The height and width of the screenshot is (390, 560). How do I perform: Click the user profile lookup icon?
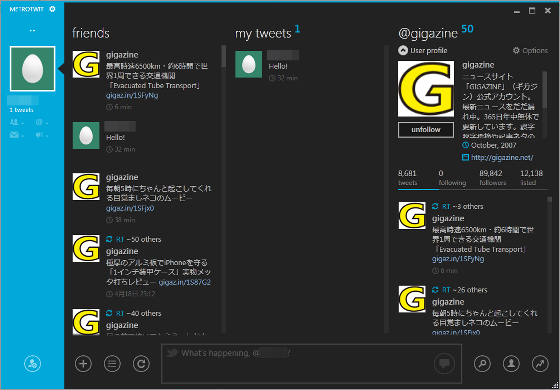click(511, 364)
